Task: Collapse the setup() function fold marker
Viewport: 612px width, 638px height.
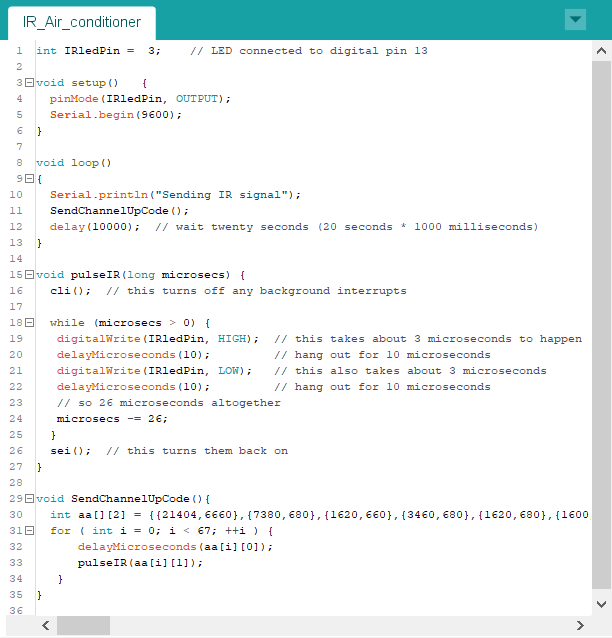Action: point(29,83)
